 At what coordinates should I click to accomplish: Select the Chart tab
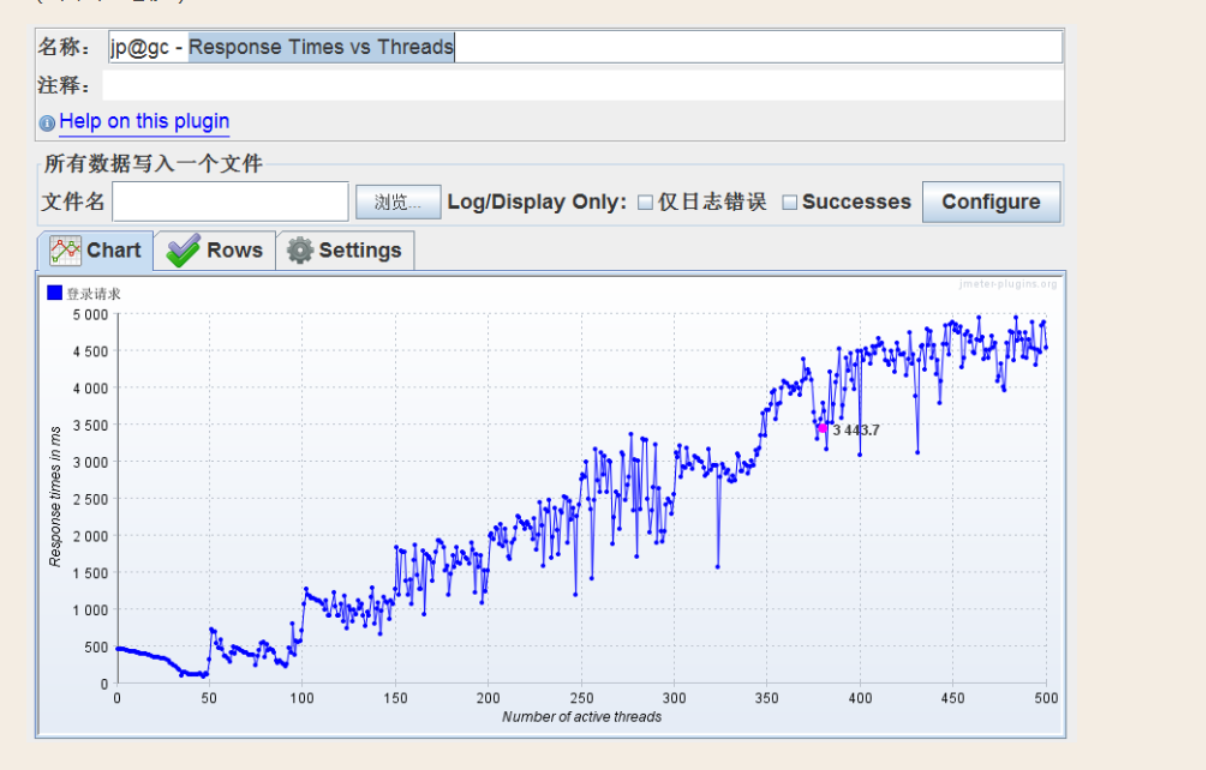click(96, 250)
